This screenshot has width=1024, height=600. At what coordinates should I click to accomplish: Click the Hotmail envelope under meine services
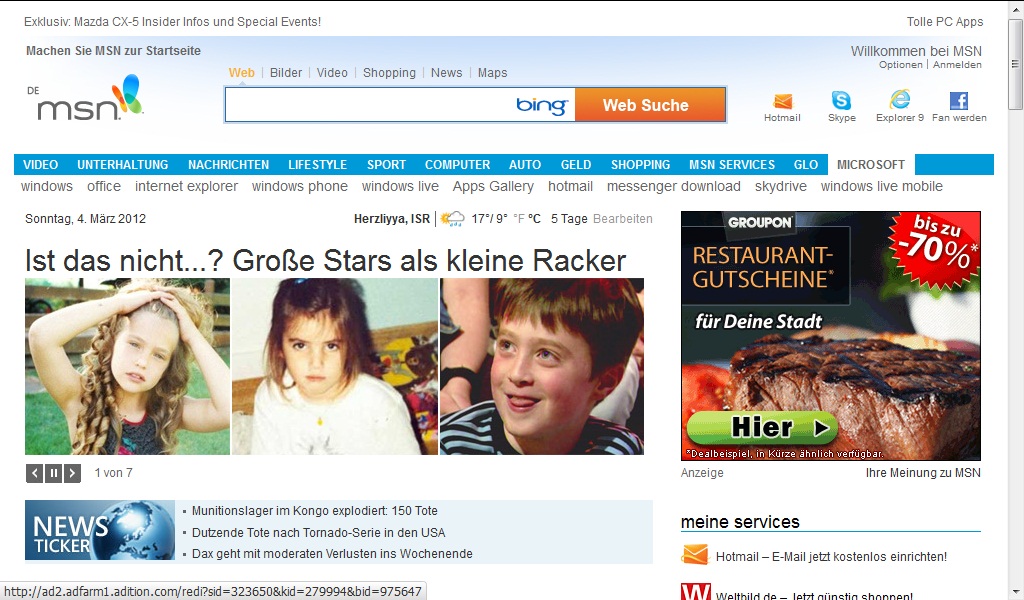695,555
